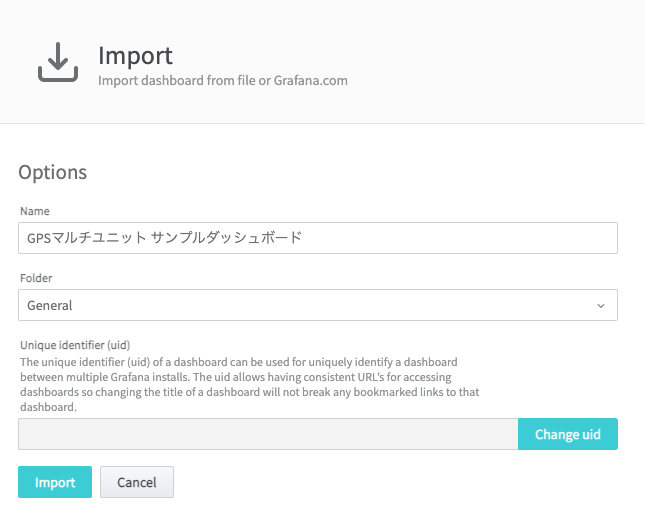Click 'between multiple Grafana installs' help text
The image size is (645, 527).
[x=105, y=377]
